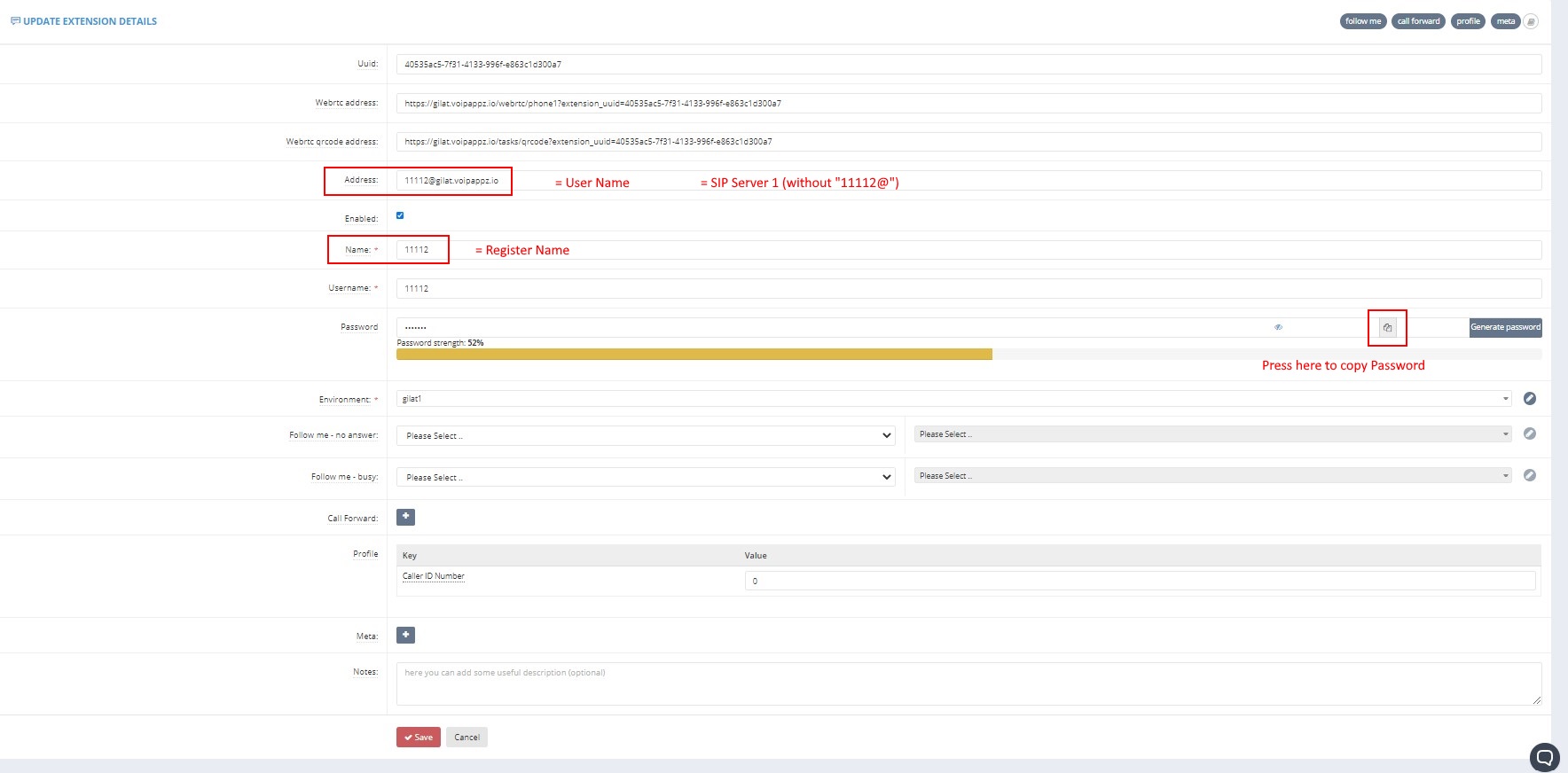
Task: Click the pencil icon in the Follow me - busy row
Action: click(x=1529, y=476)
